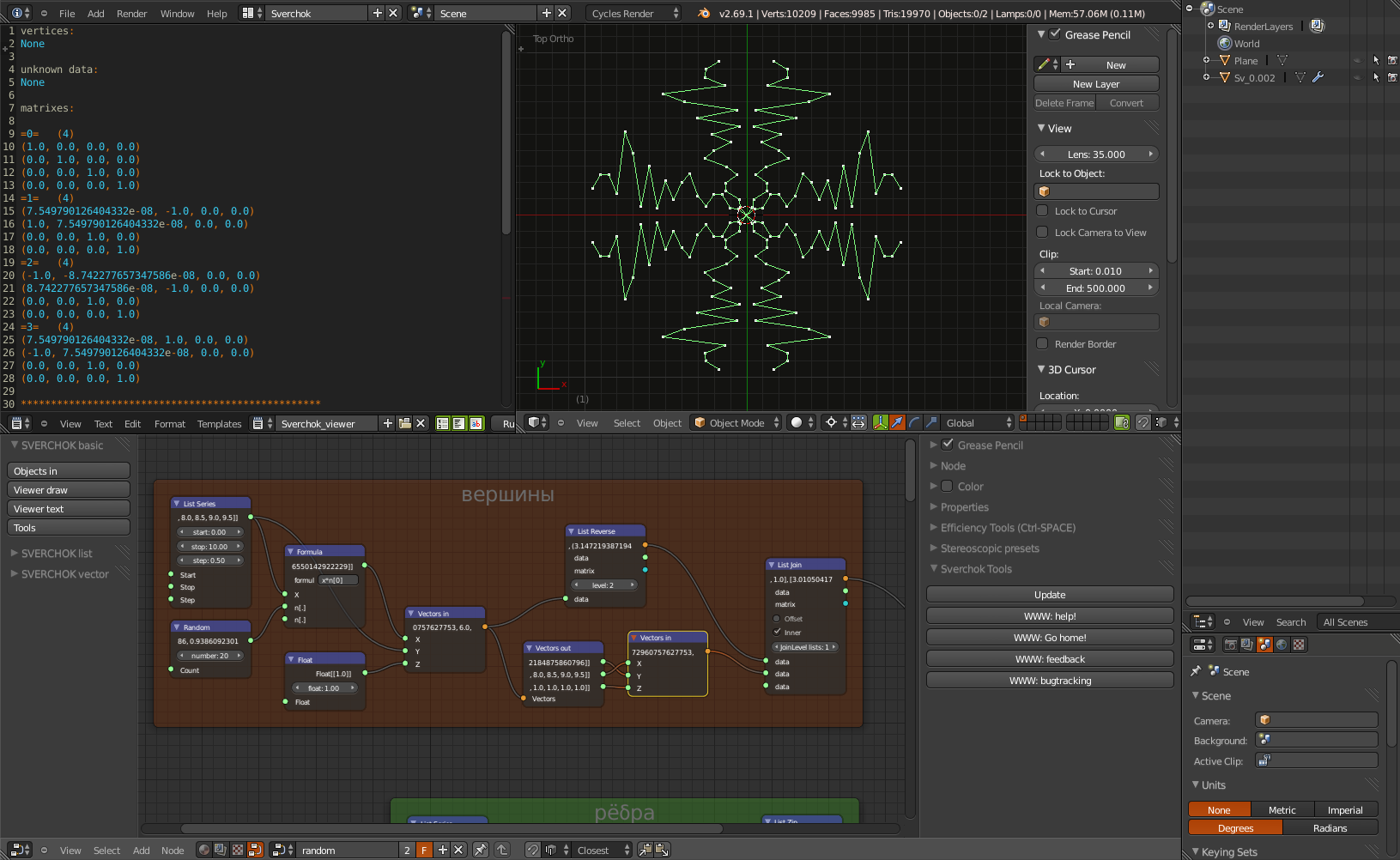
Task: Switch to the compositing node tree icon
Action: click(x=221, y=850)
